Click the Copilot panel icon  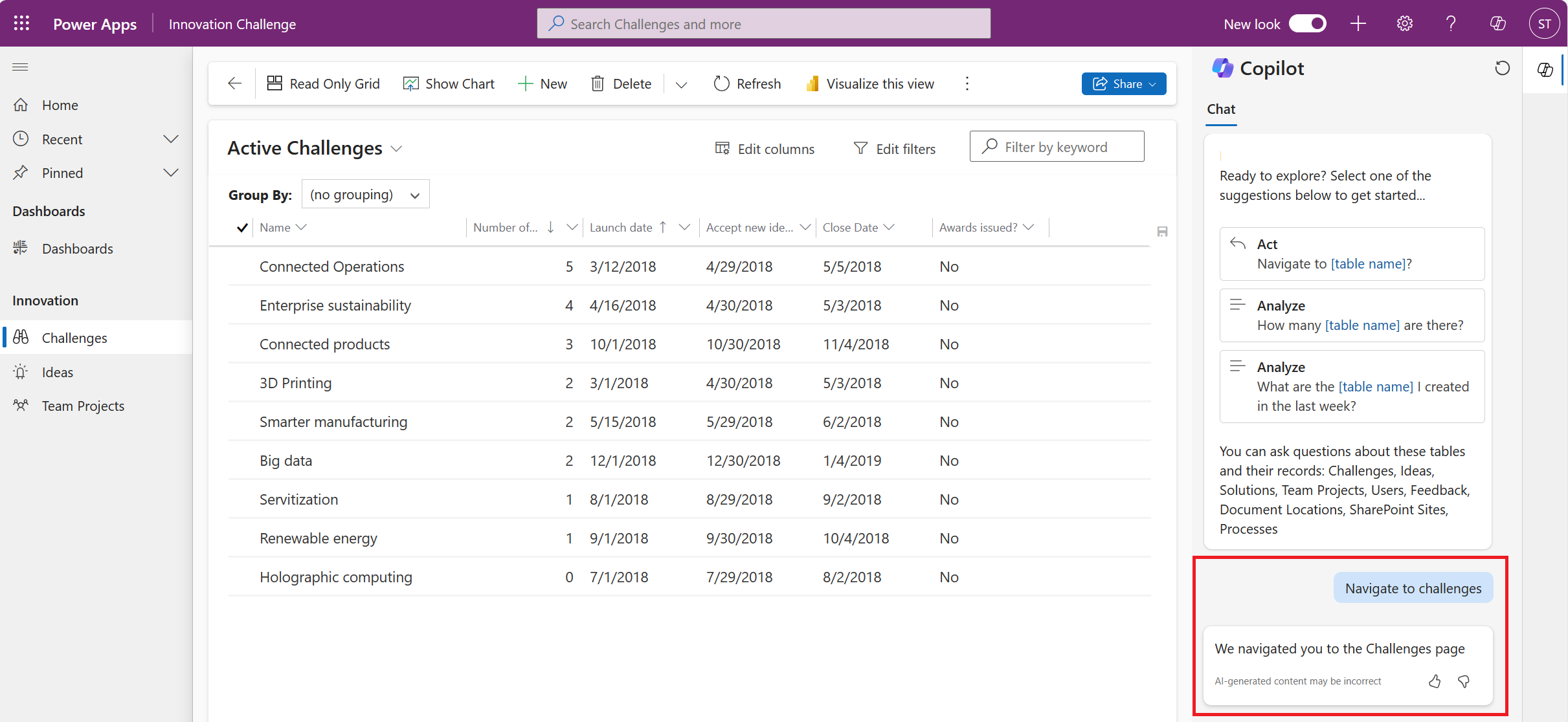[1546, 69]
